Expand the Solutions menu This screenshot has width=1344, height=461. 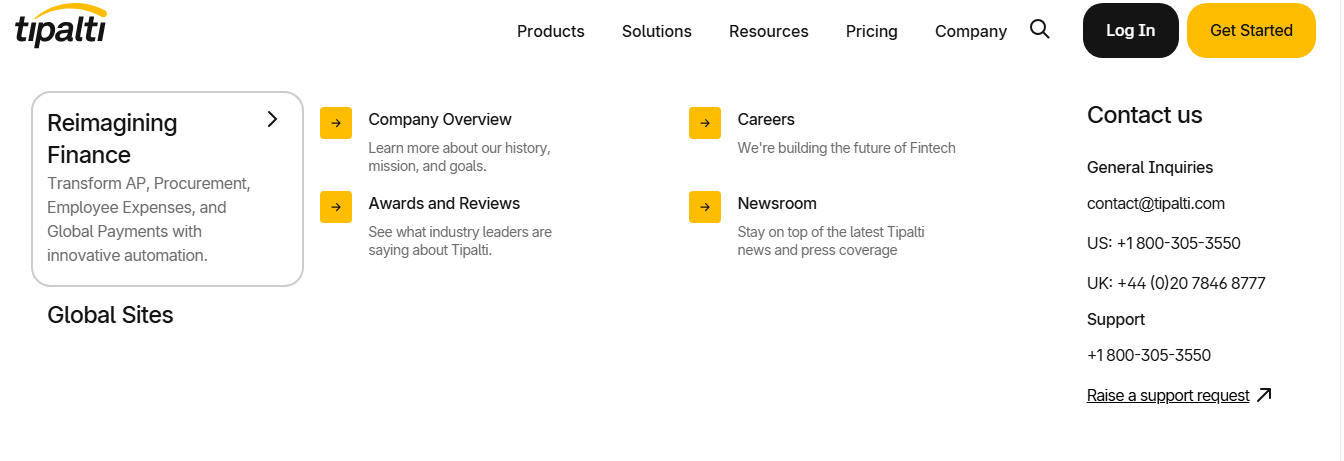click(656, 31)
